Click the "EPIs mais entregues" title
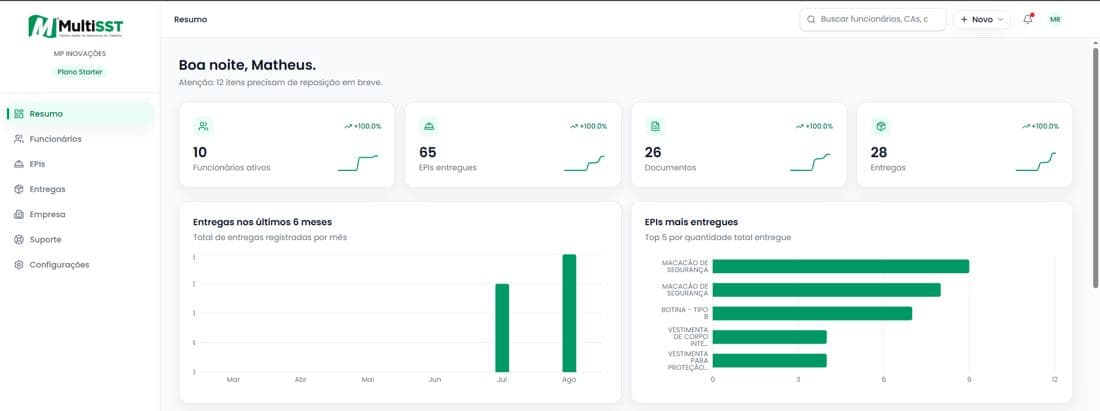The image size is (1100, 411). pos(691,222)
